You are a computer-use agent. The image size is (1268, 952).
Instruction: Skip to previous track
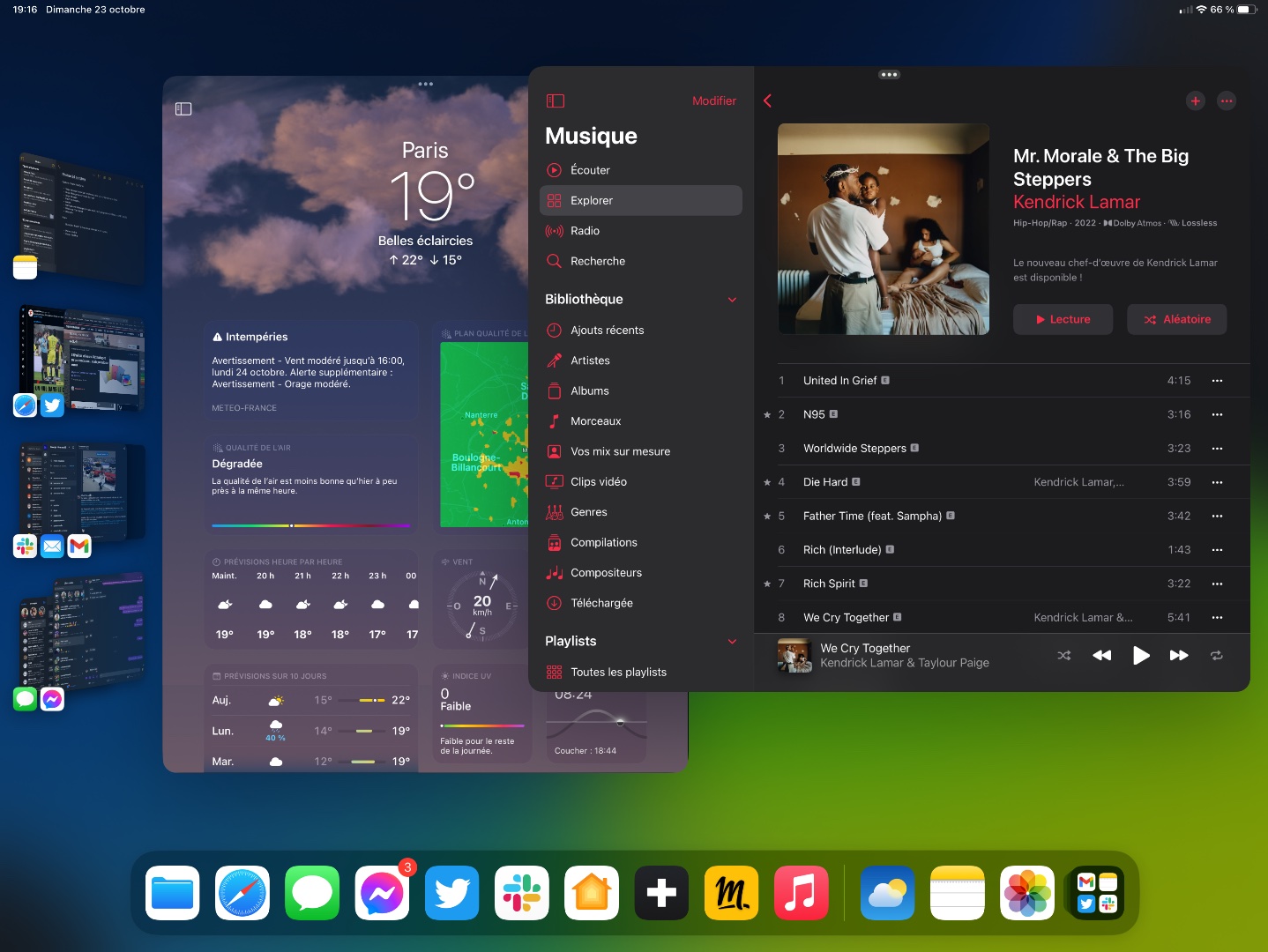coord(1102,655)
